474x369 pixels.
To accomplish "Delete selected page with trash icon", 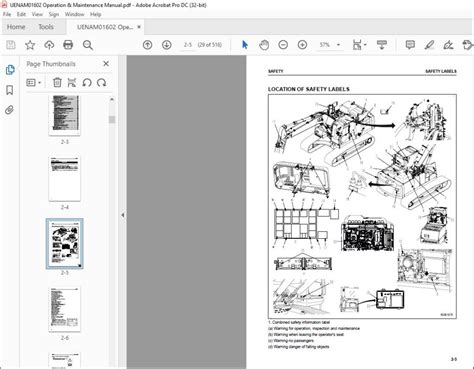I will [57, 82].
